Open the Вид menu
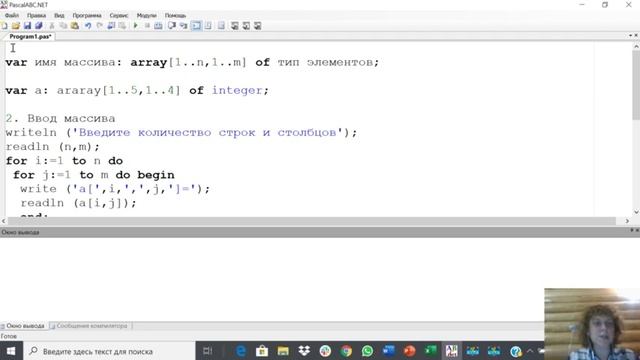Screen dimensions: 640x360 (x=59, y=16)
